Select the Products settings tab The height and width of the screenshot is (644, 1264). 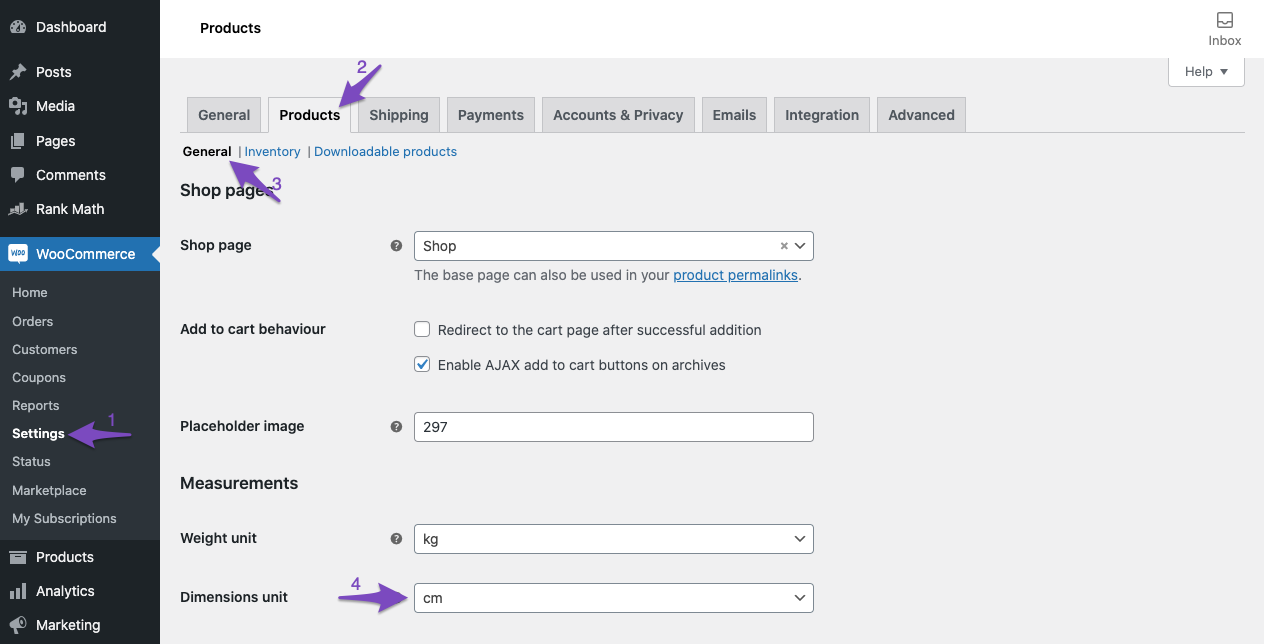coord(310,115)
